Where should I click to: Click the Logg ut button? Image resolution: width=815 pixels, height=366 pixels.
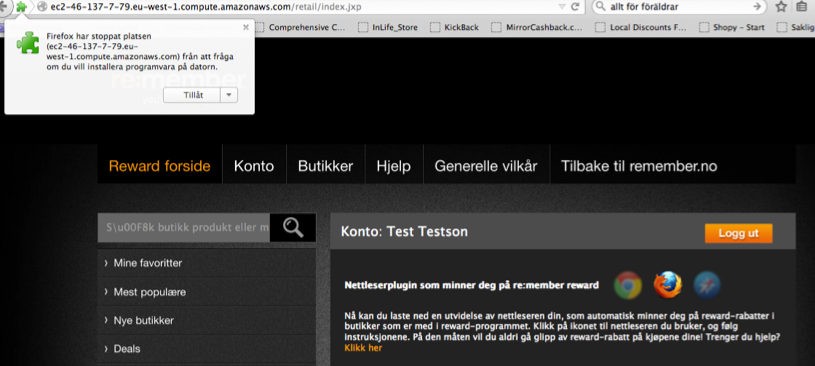tap(739, 233)
